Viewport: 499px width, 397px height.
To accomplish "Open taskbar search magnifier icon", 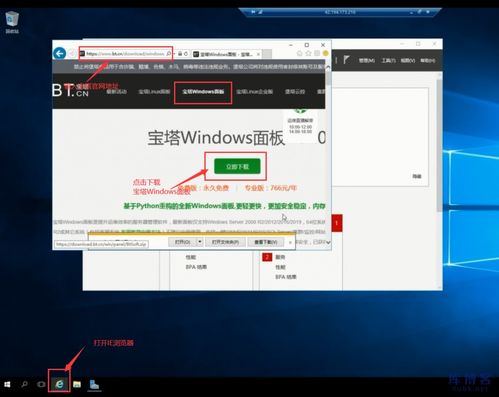I will (x=24, y=384).
